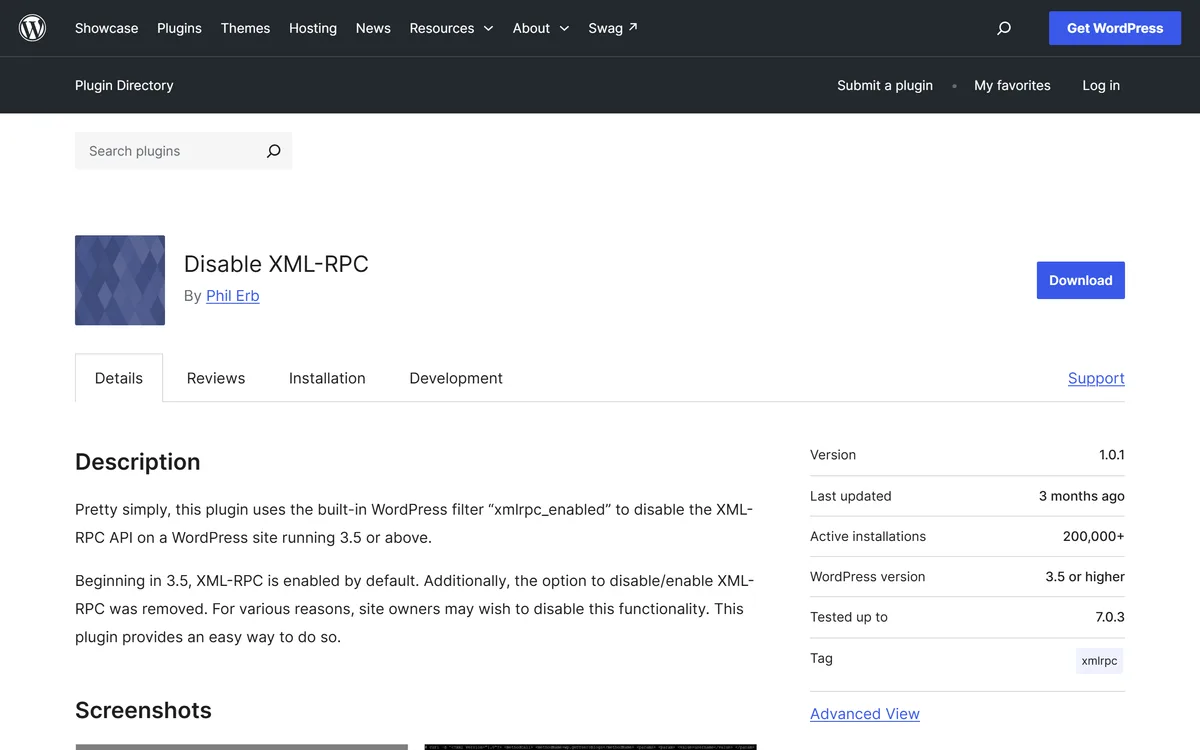Open the Themes page
This screenshot has height=750, width=1200.
pos(245,28)
